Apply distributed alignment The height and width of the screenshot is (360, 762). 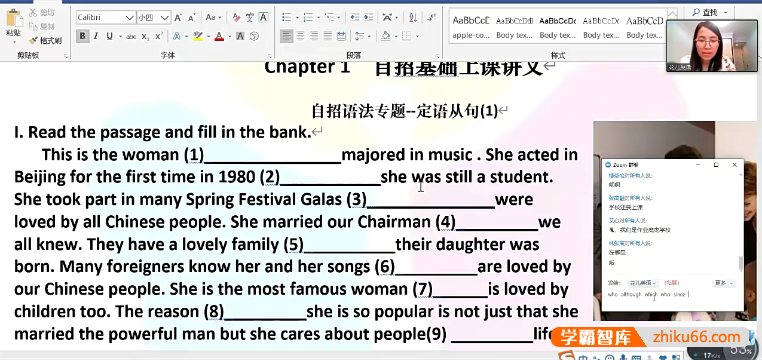(341, 36)
